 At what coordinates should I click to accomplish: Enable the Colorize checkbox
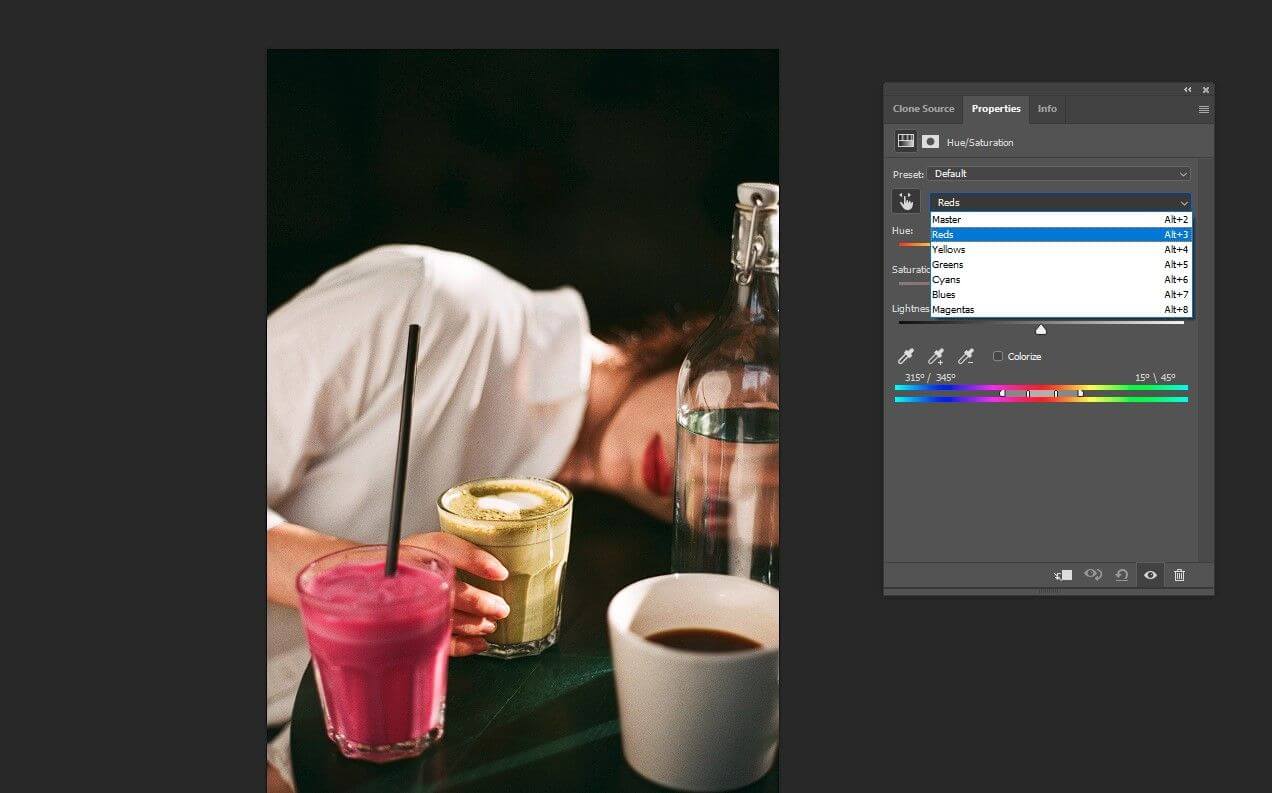(x=997, y=356)
